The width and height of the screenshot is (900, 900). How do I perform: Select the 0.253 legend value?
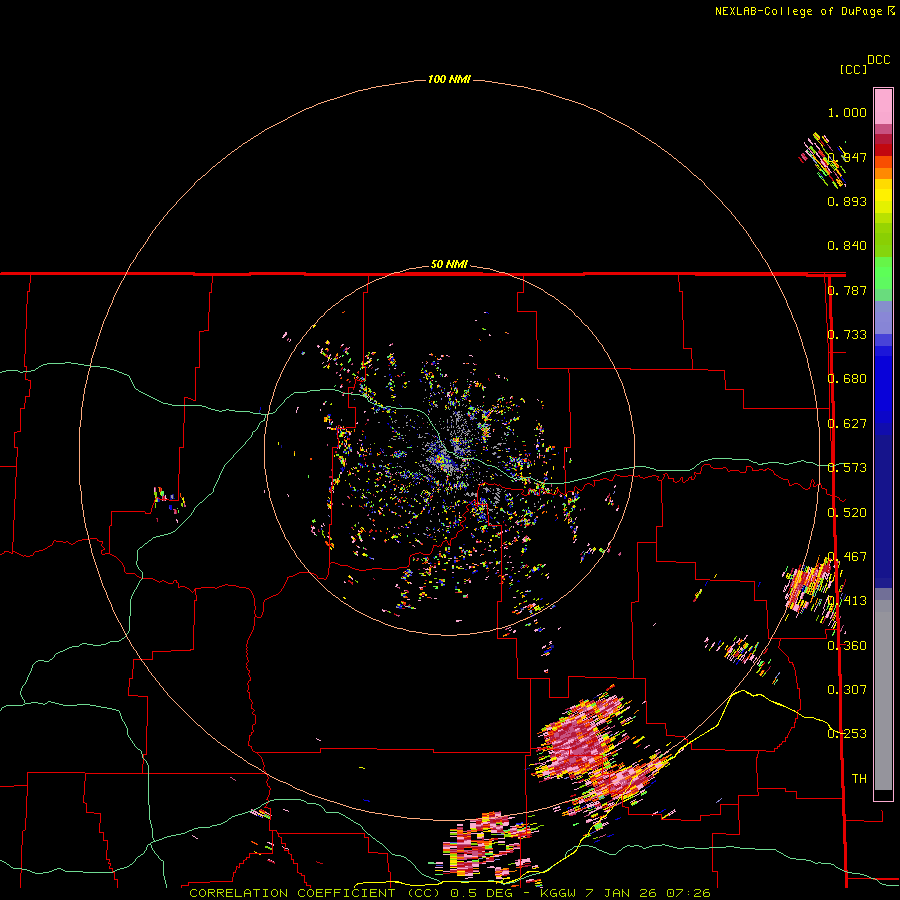[847, 734]
